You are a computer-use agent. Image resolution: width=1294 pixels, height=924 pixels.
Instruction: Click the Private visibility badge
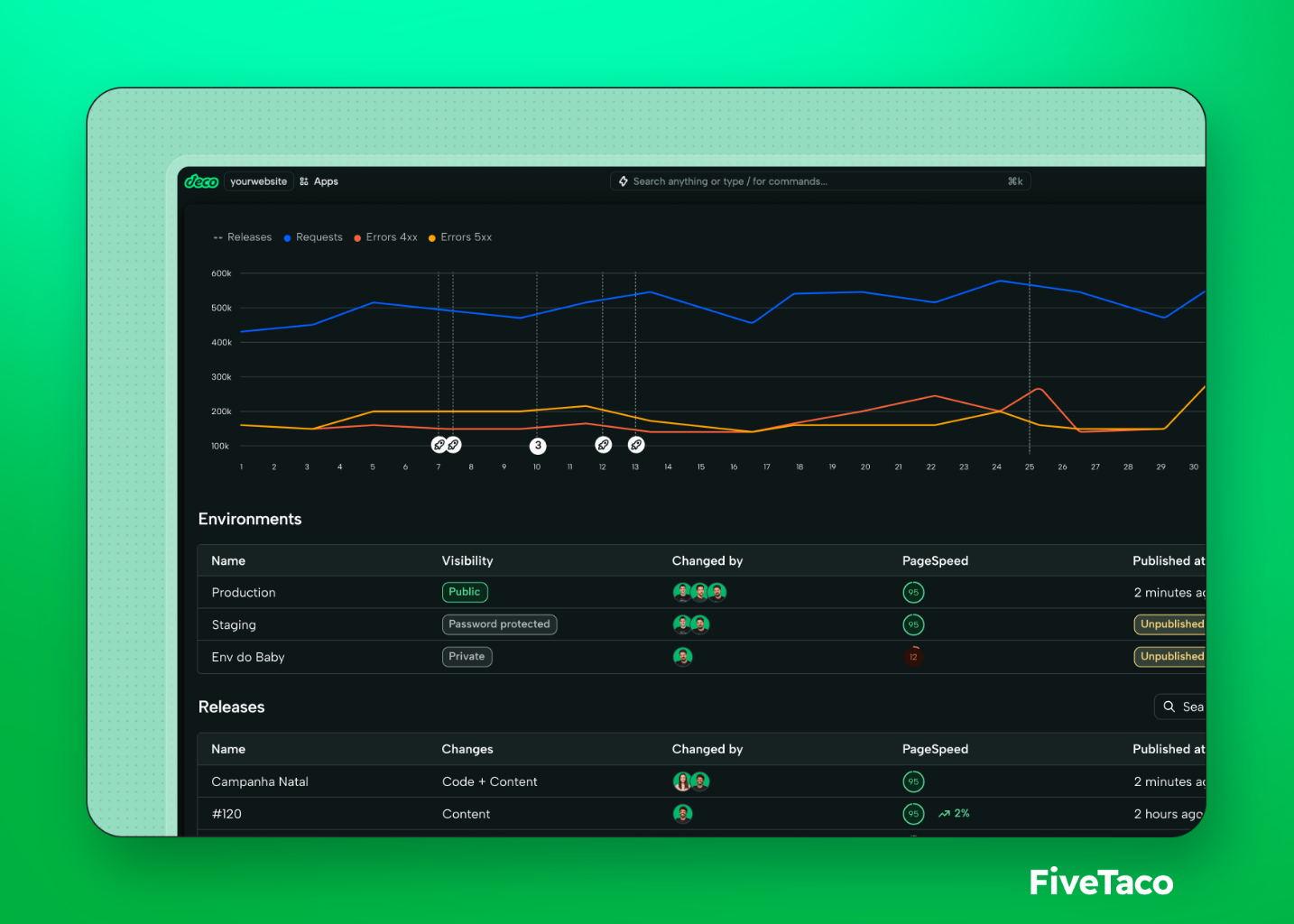pyautogui.click(x=467, y=657)
